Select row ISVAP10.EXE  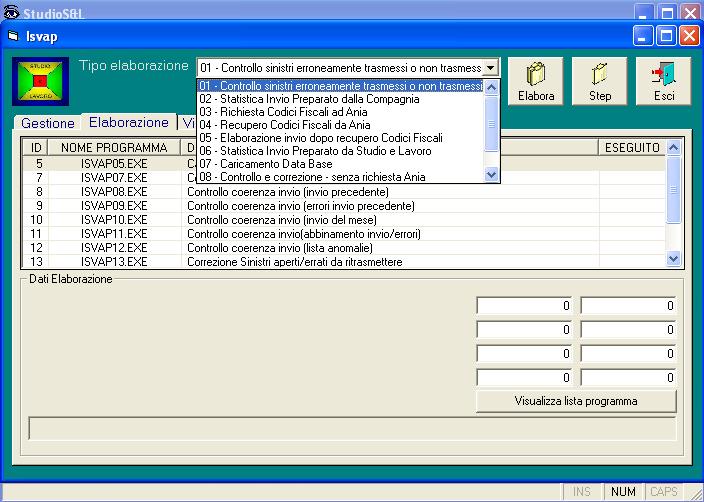343,220
